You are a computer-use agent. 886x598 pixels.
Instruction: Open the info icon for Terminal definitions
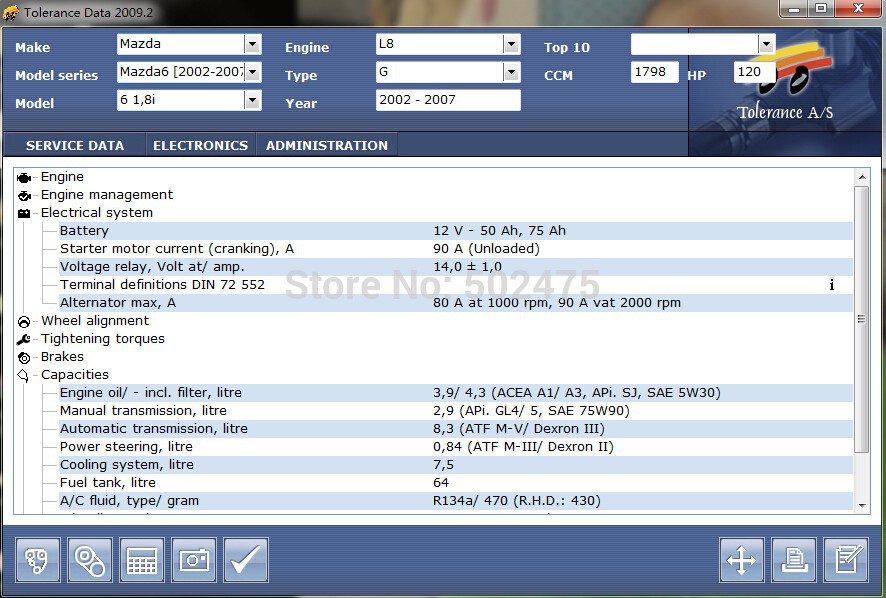[832, 285]
